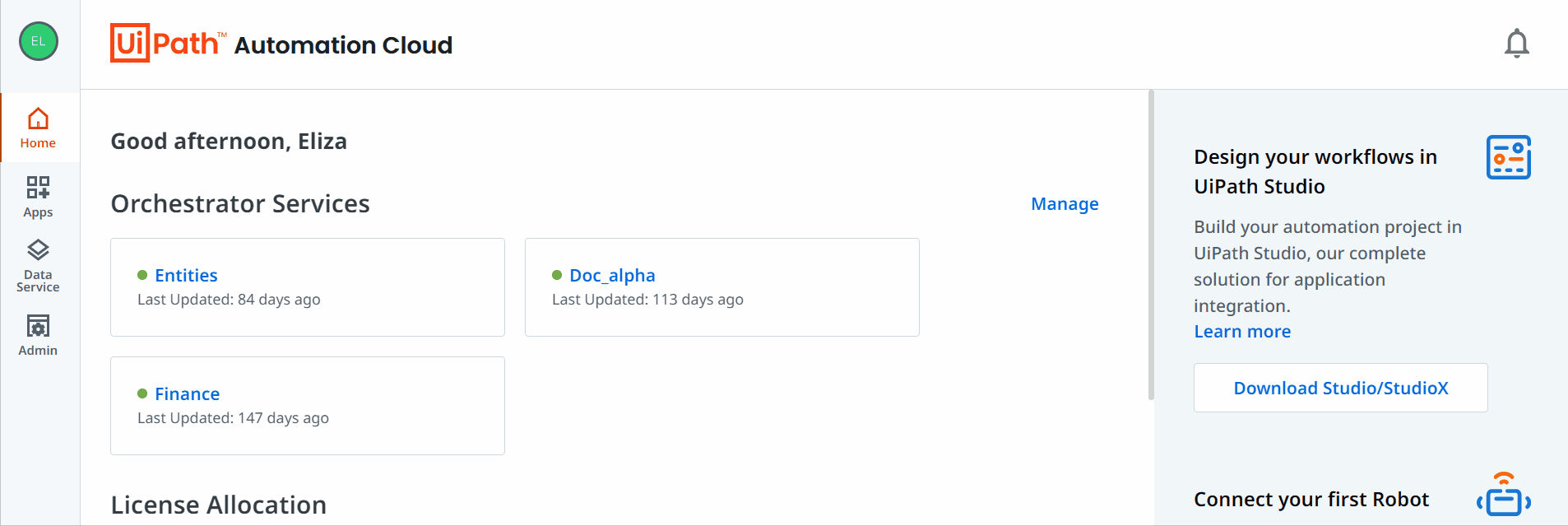Click the Finance service card
1568x526 pixels.
pos(308,406)
